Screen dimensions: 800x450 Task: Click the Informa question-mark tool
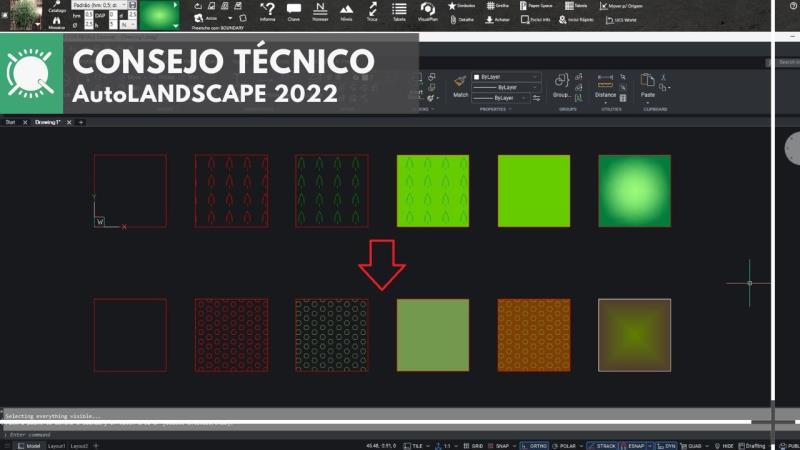click(x=267, y=12)
